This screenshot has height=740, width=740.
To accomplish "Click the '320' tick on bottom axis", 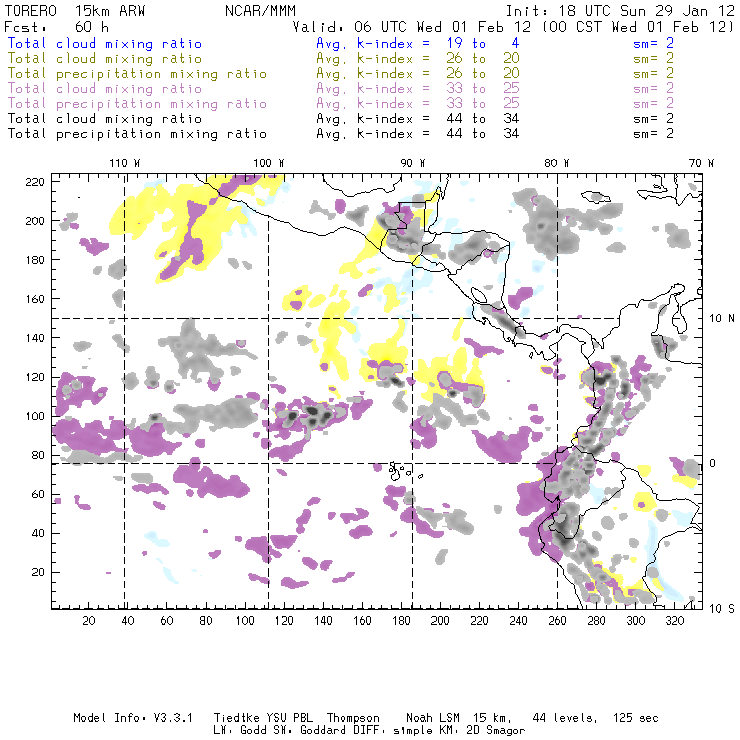I will click(x=674, y=621).
